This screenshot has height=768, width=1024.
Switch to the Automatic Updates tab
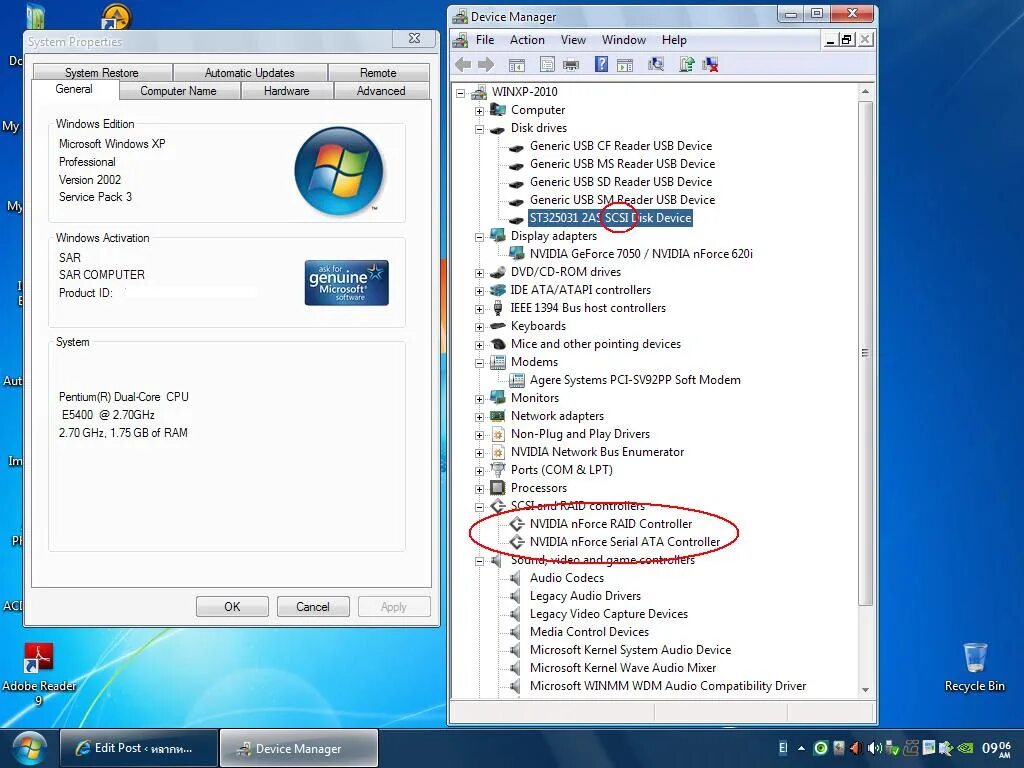249,72
